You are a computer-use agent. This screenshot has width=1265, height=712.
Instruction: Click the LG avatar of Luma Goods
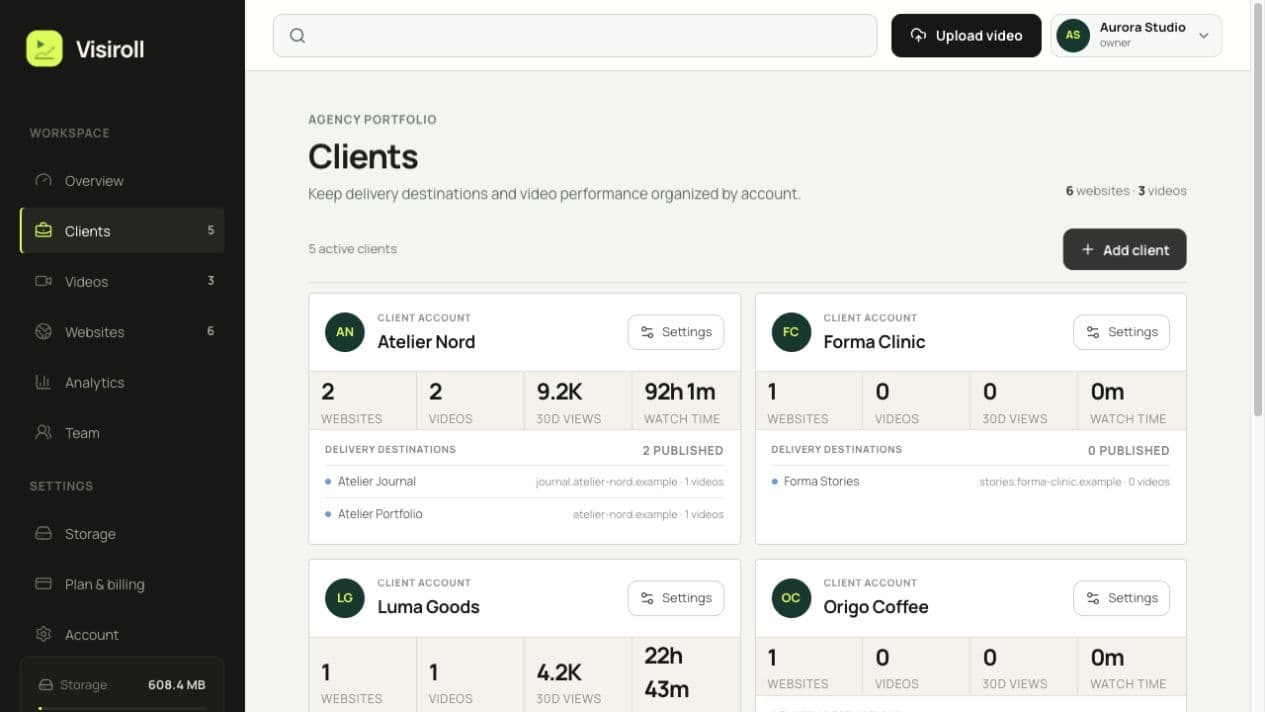[x=345, y=598]
